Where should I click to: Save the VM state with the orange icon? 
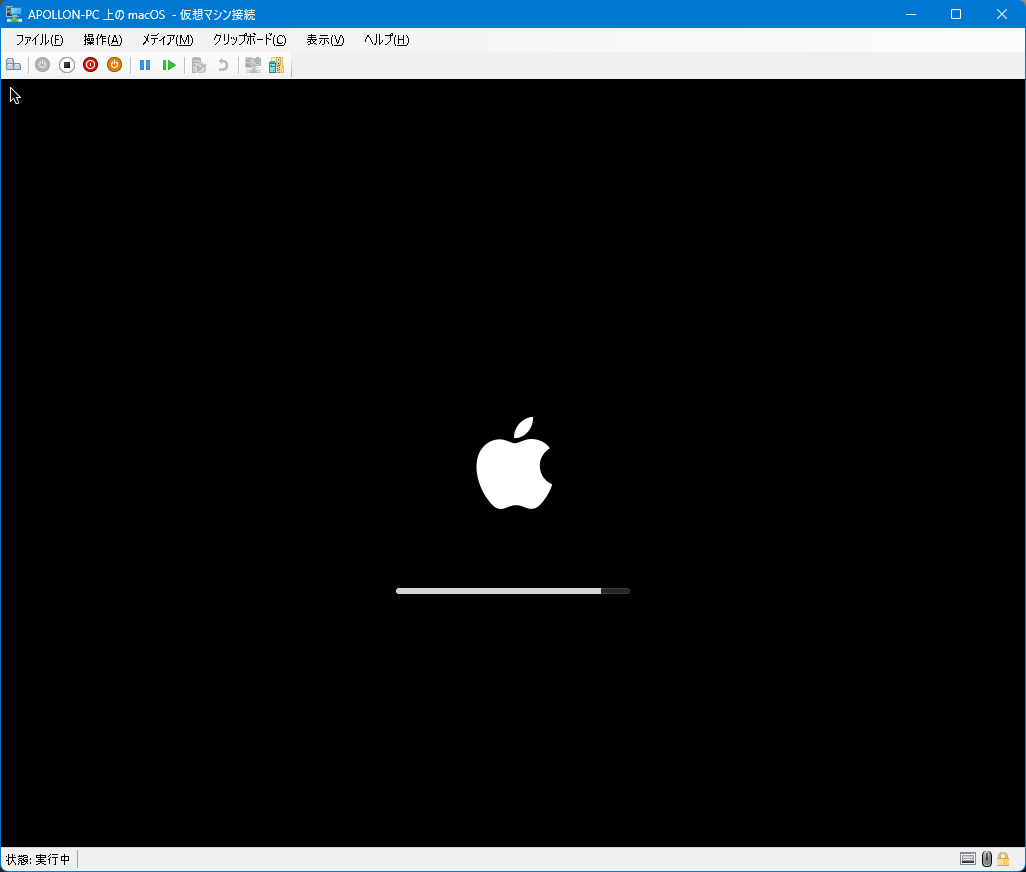115,65
